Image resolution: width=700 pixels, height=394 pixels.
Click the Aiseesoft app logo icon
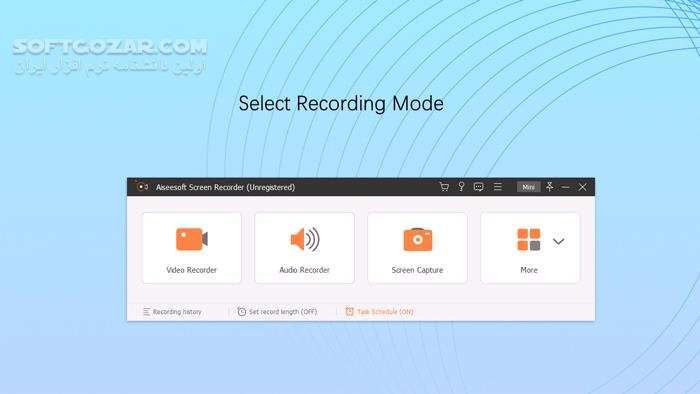[x=142, y=187]
